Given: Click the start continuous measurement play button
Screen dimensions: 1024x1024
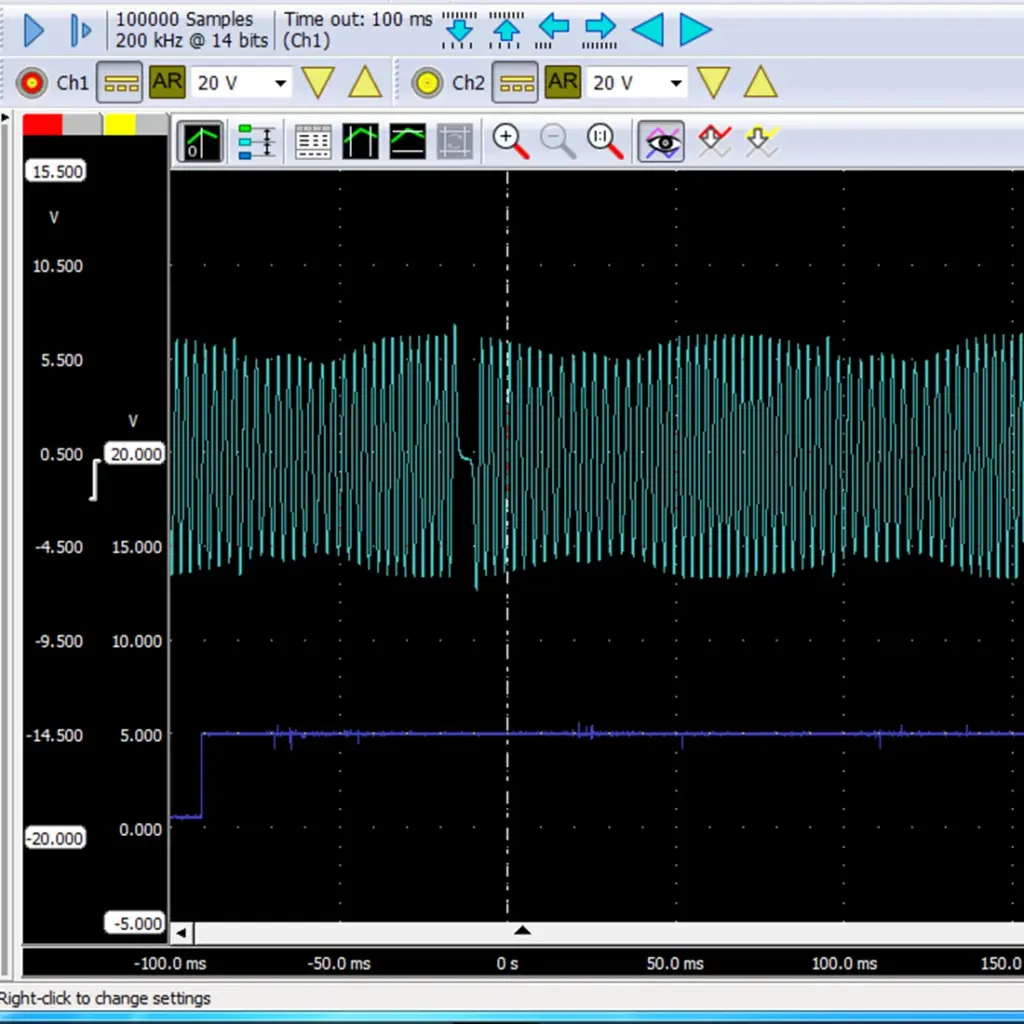Looking at the screenshot, I should [34, 30].
